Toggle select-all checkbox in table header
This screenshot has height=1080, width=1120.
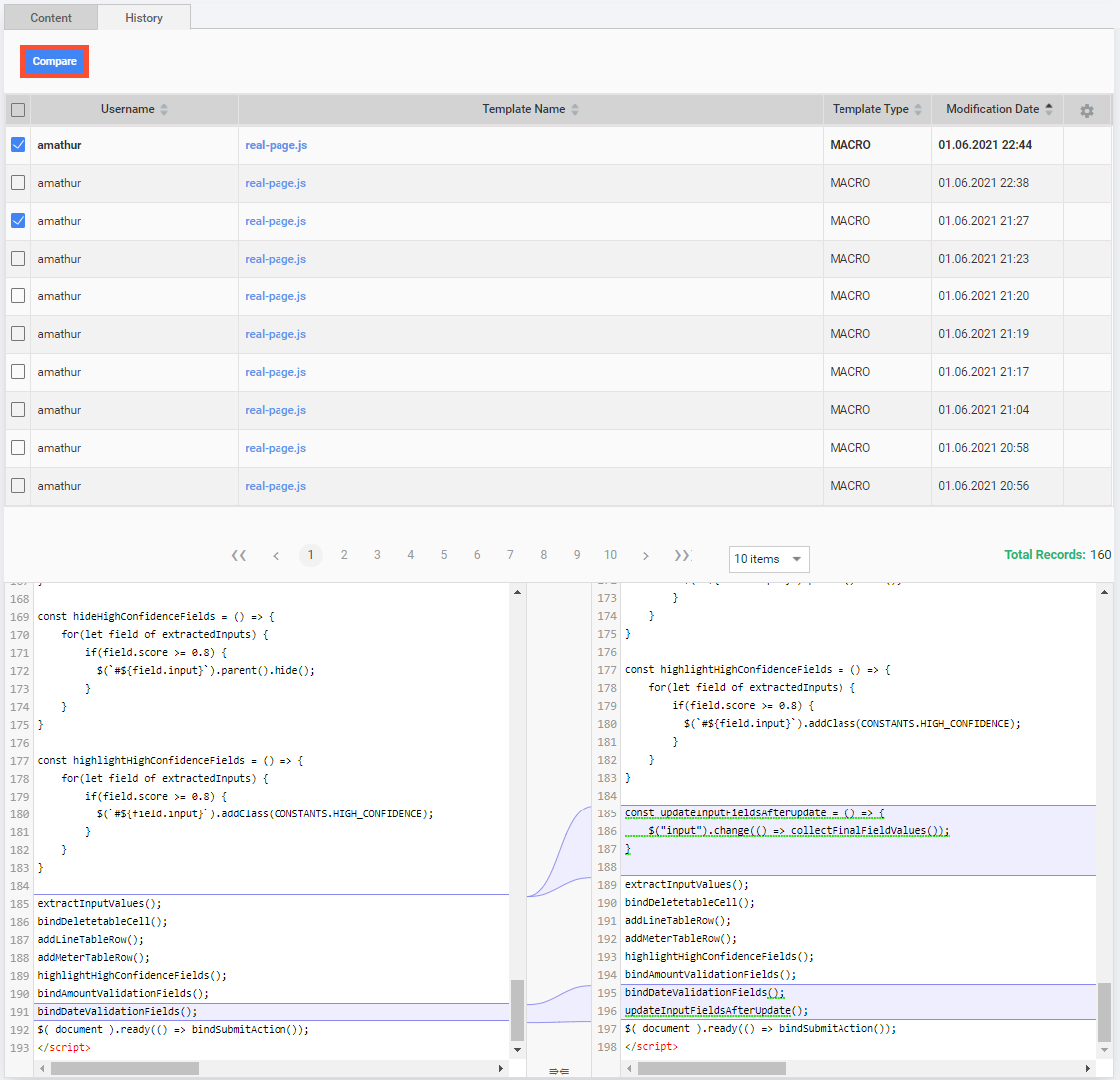(x=18, y=109)
